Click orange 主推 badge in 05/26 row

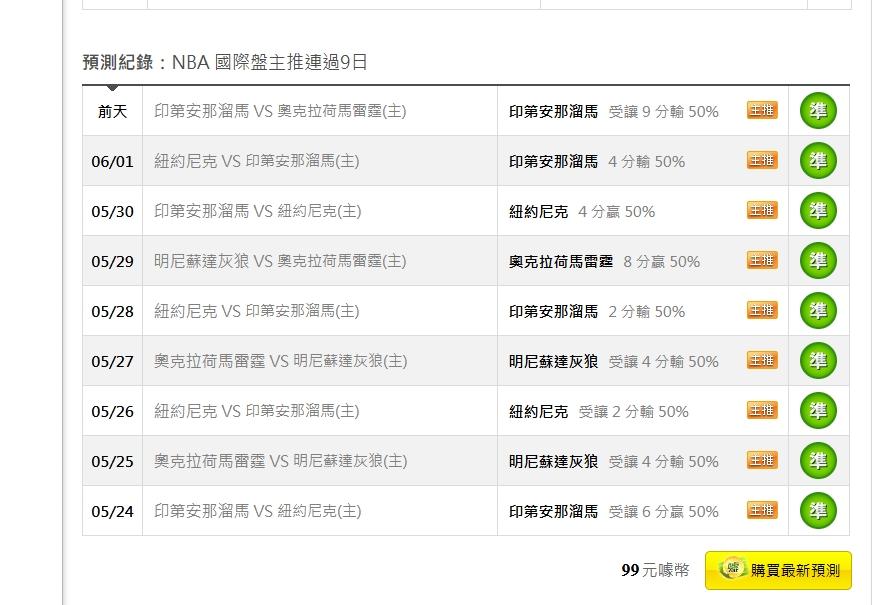[762, 410]
